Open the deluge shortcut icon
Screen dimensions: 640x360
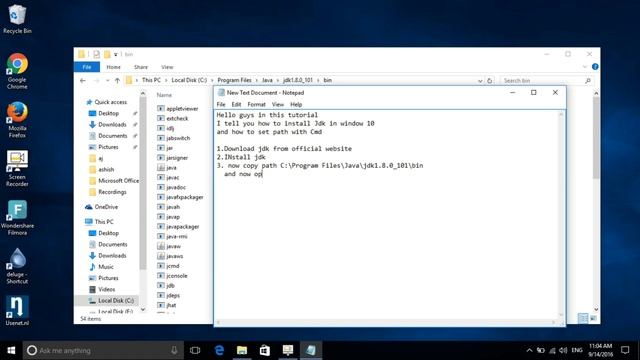tap(17, 266)
